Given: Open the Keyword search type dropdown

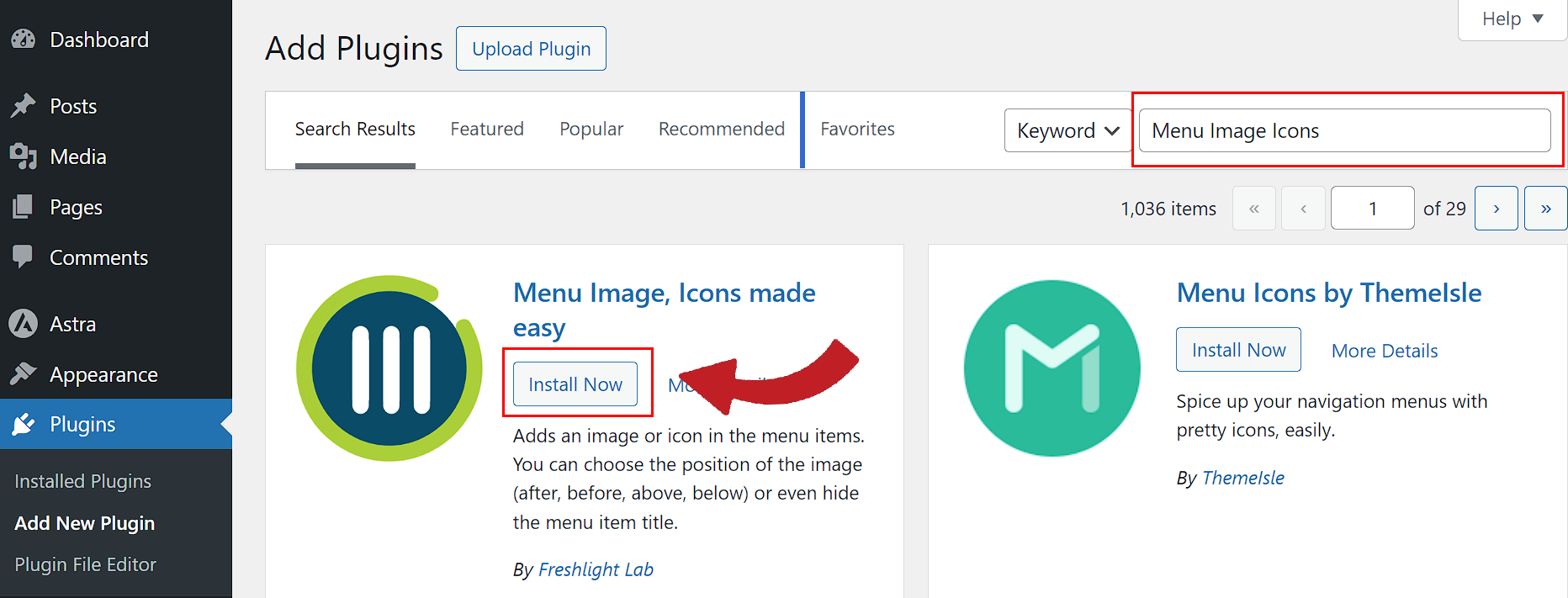Looking at the screenshot, I should coord(1067,130).
